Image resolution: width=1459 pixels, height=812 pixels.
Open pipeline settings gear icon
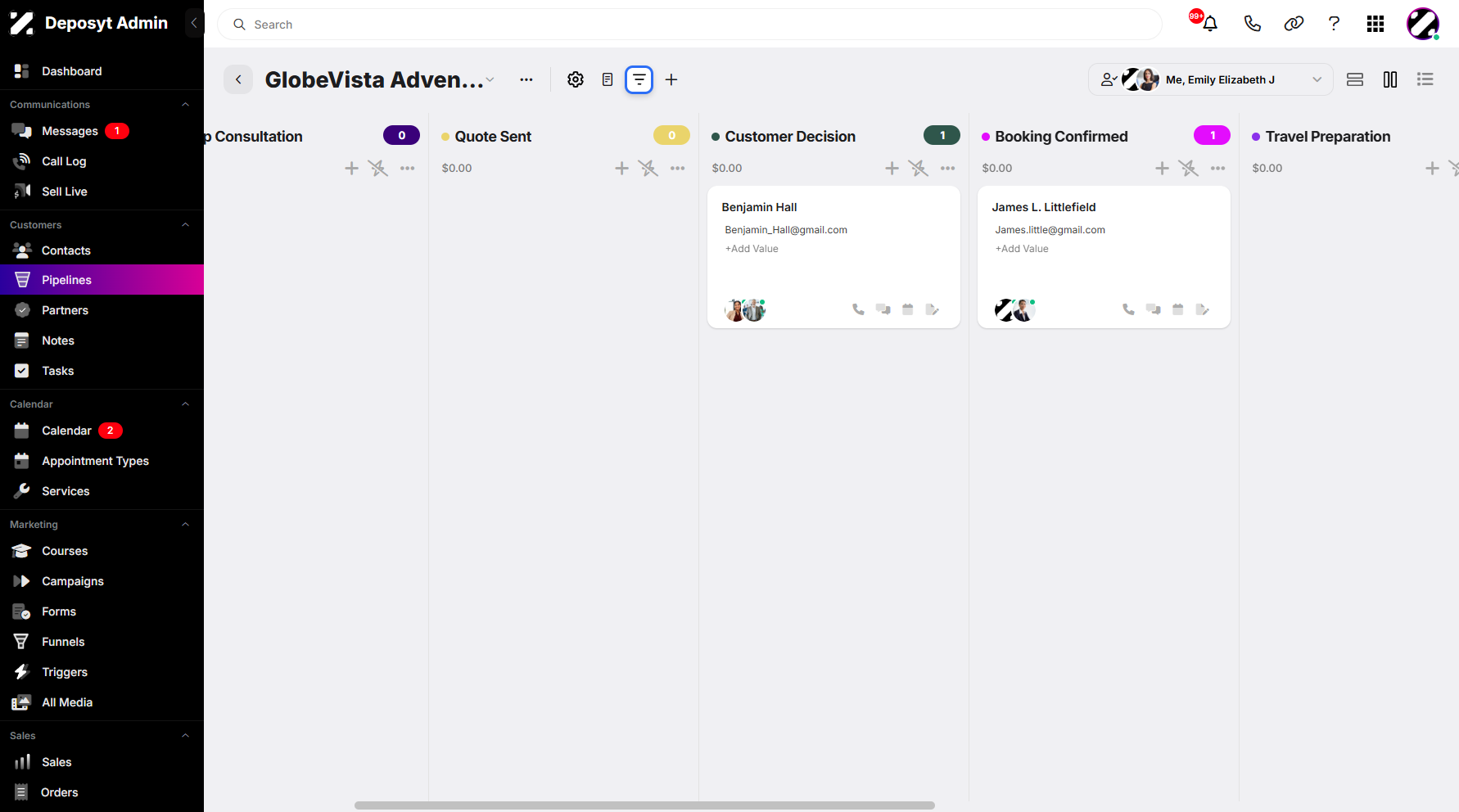(x=576, y=79)
